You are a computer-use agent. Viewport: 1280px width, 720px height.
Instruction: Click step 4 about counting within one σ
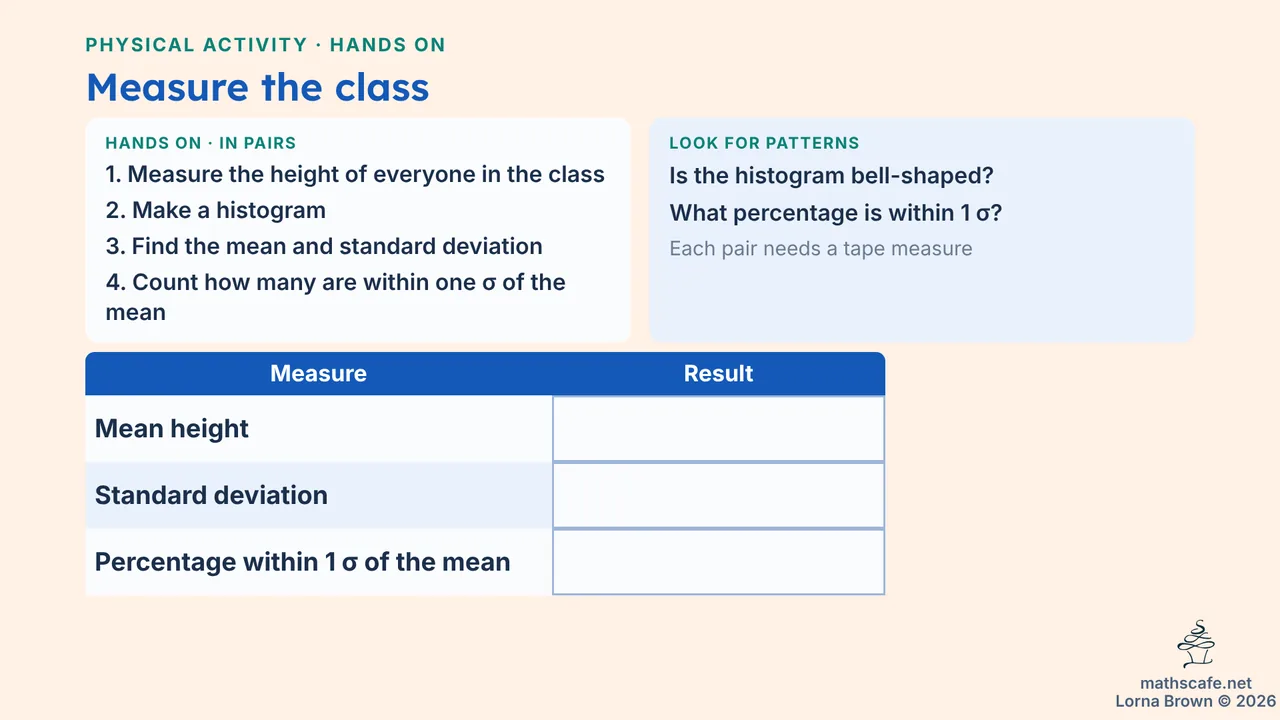[x=336, y=297]
